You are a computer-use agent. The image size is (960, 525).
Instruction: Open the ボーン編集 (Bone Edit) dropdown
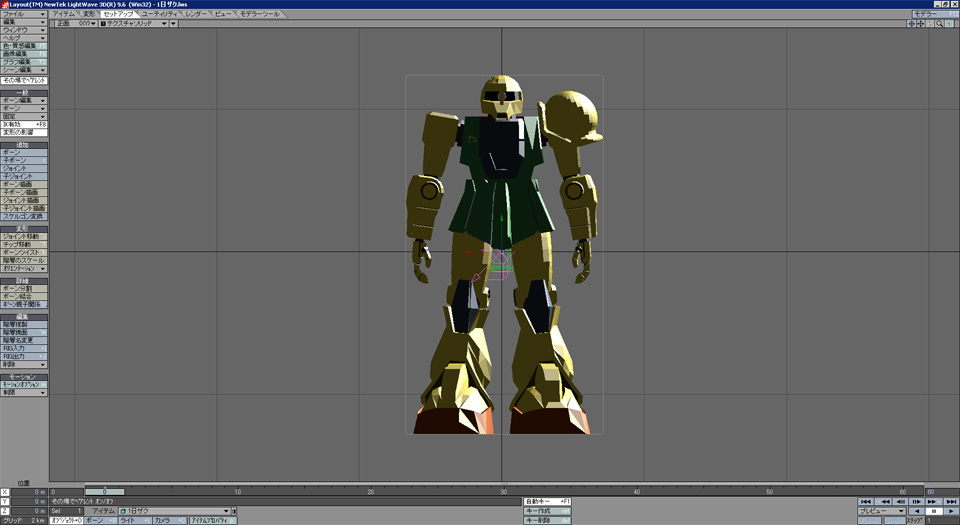coord(24,100)
